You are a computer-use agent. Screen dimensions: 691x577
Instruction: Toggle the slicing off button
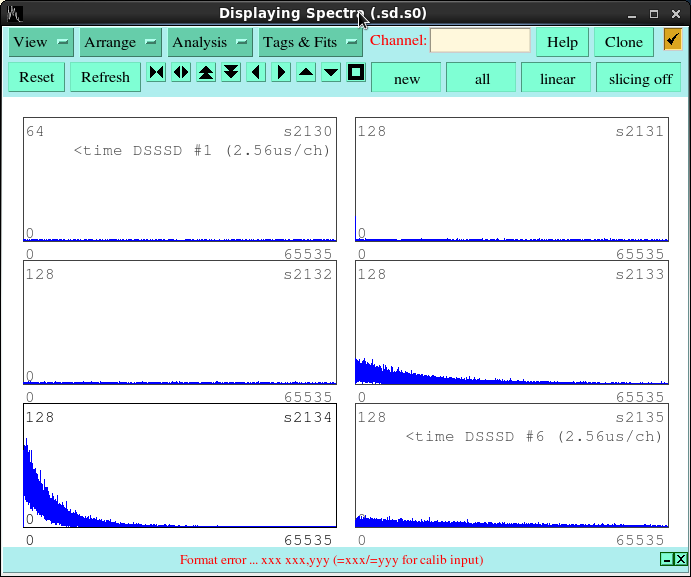click(640, 78)
